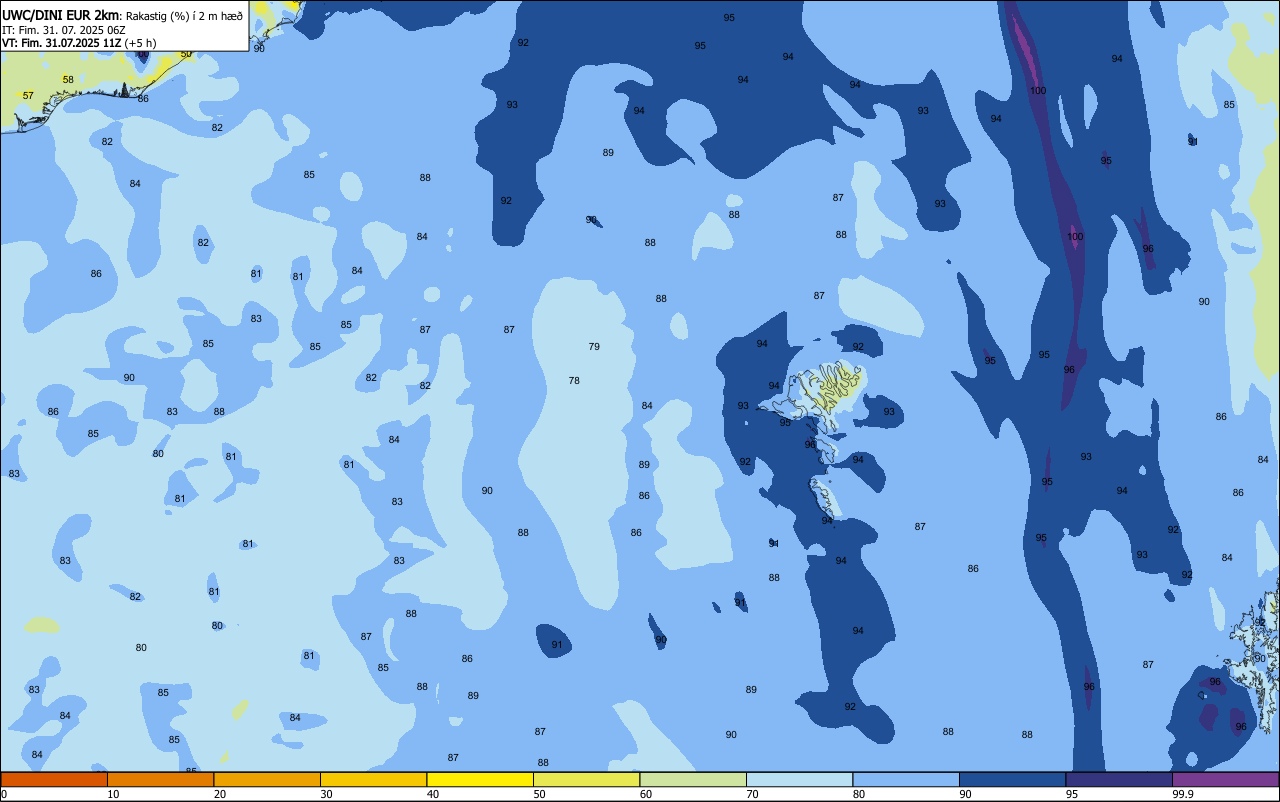1280x802 pixels.
Task: Click the map title 'UWC/DINI EUR 2km'
Action: coord(60,14)
